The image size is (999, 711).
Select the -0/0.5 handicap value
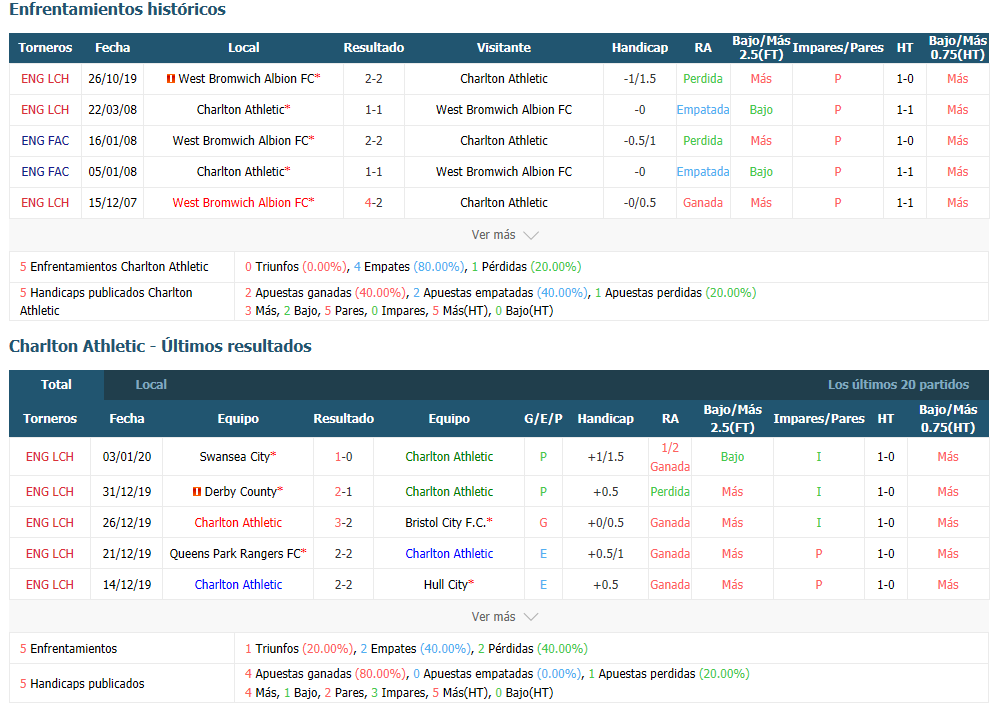click(640, 203)
